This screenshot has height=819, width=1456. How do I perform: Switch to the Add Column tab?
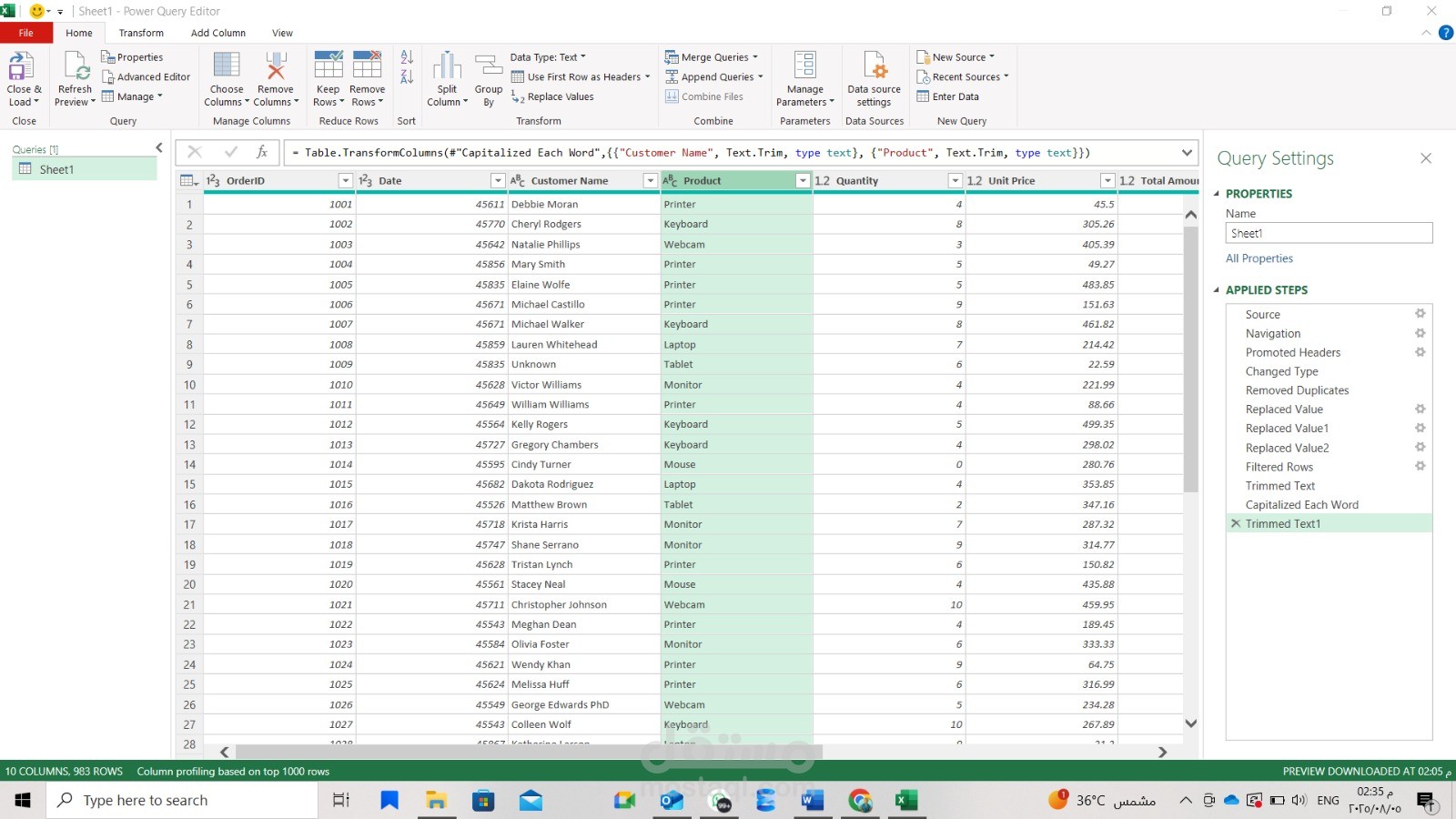point(218,33)
